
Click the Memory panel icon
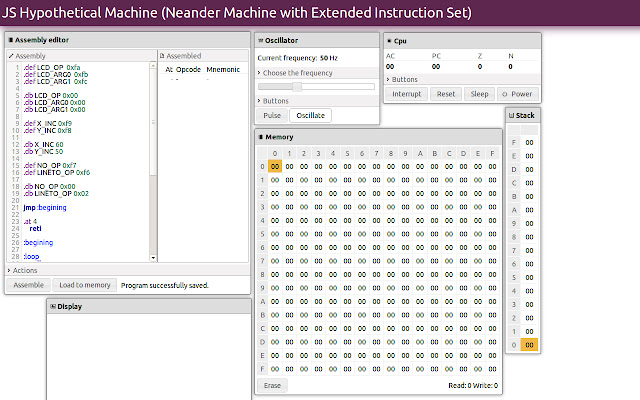pyautogui.click(x=261, y=137)
